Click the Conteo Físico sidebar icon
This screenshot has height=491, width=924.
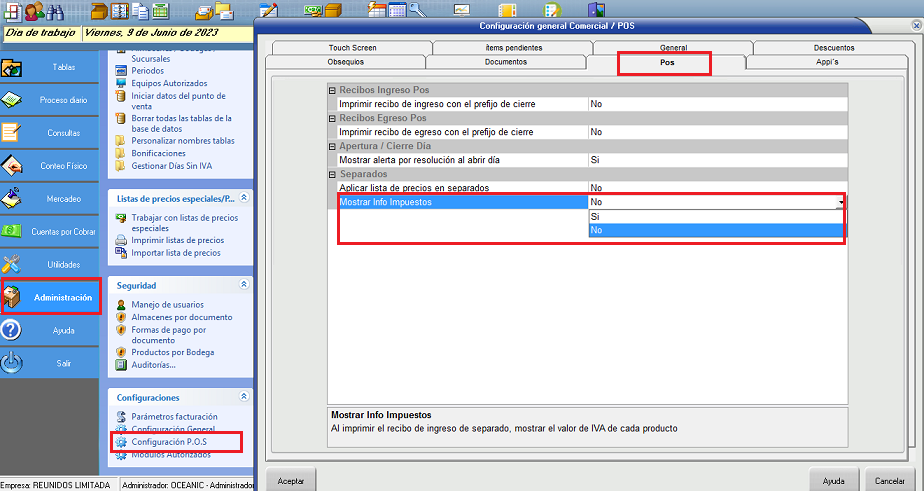12,166
